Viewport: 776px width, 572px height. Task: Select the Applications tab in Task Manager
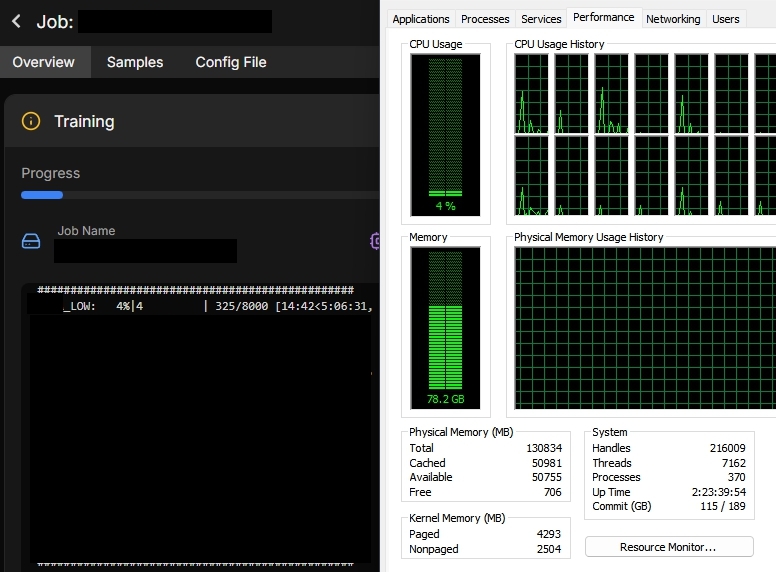click(421, 19)
